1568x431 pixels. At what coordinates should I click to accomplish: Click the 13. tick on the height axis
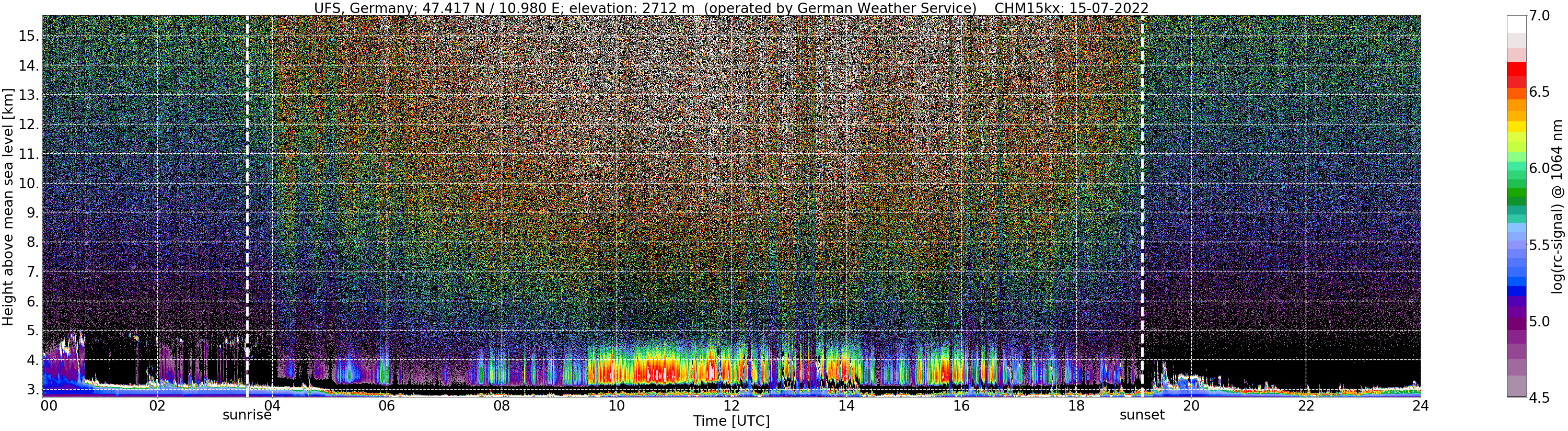(29, 95)
